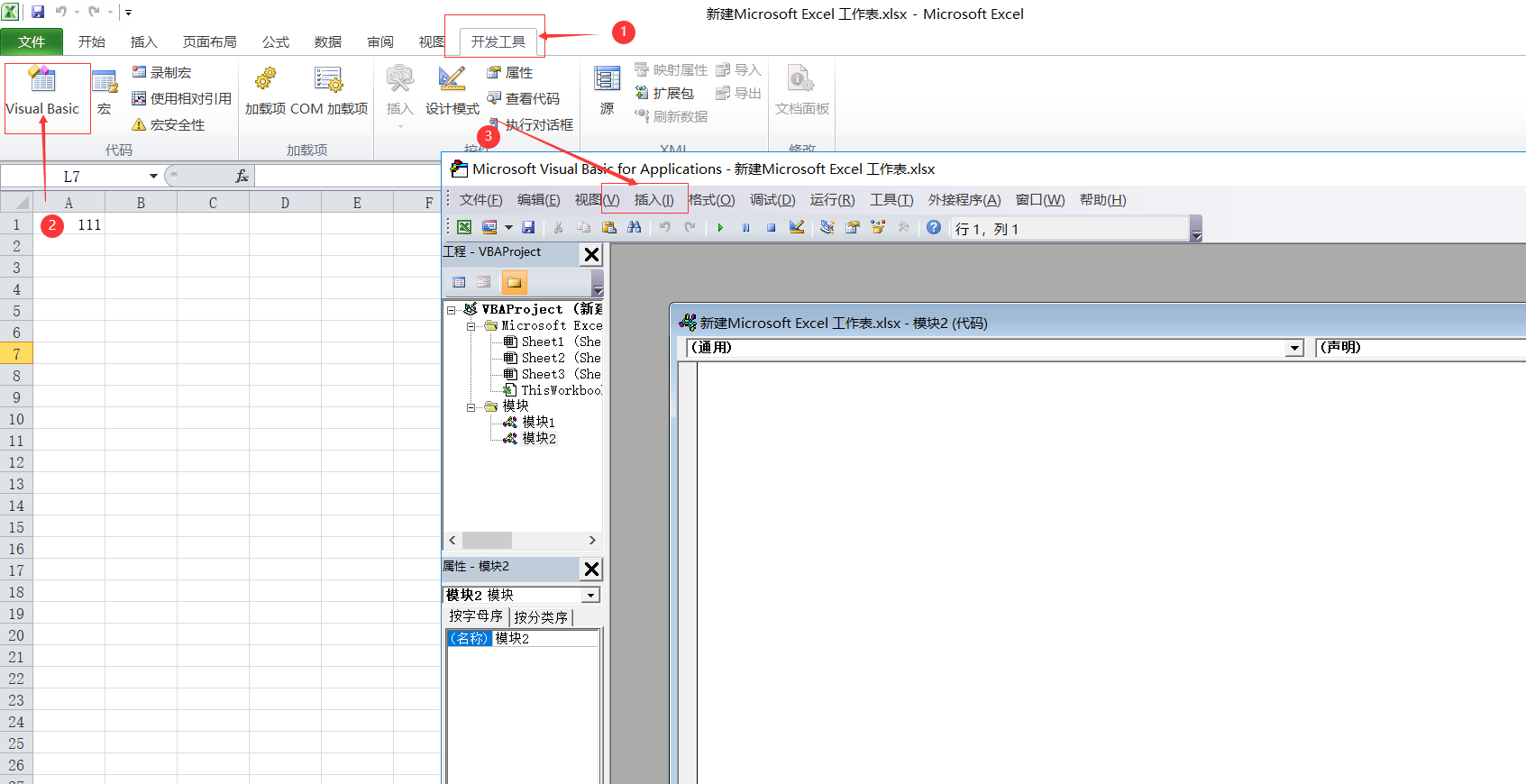
Task: Expand the Name Box dropdown arrow
Action: coord(153,177)
